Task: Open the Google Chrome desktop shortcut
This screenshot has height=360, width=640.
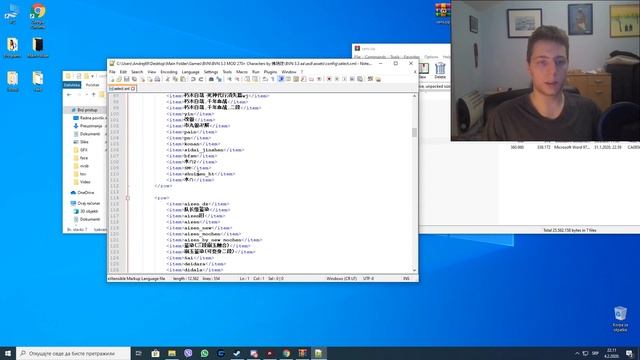Action: (38, 16)
